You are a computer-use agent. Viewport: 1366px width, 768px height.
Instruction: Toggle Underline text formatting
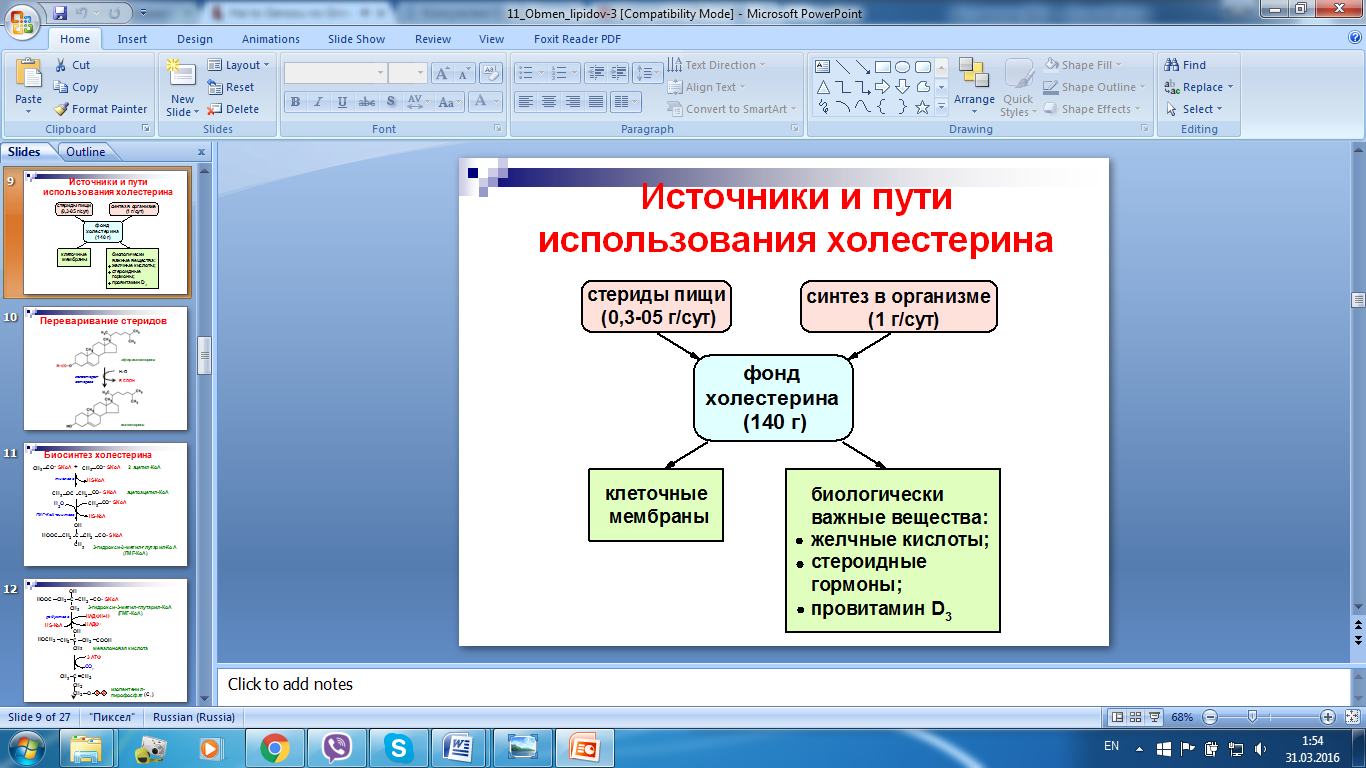[342, 102]
